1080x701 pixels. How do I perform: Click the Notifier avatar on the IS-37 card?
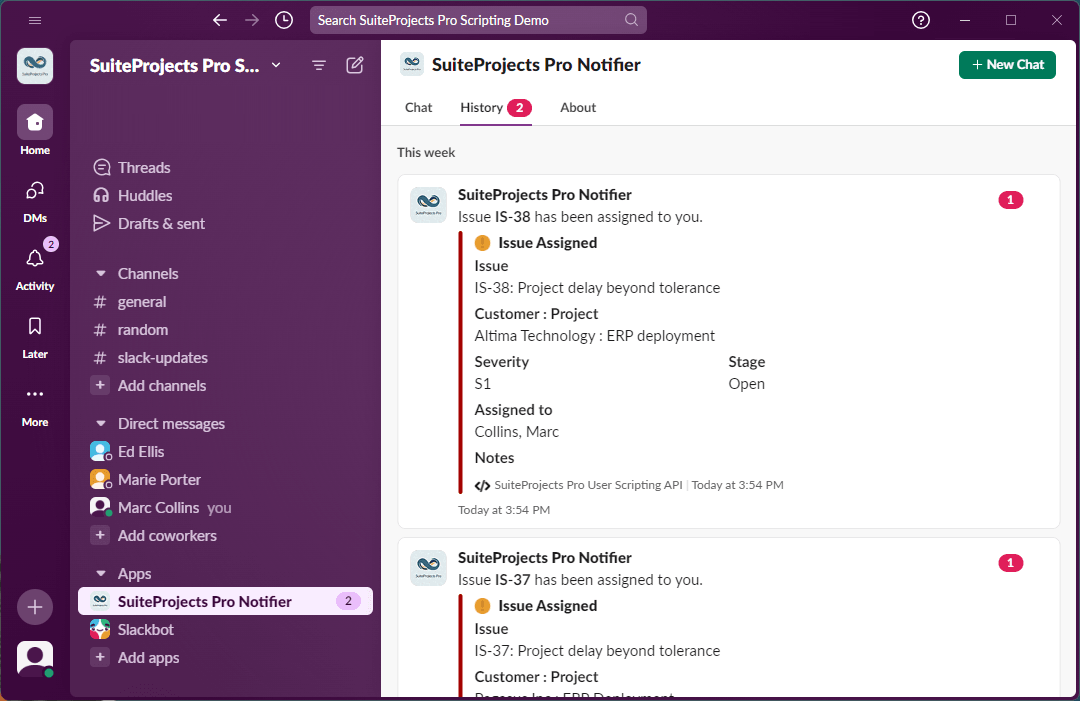(x=428, y=567)
